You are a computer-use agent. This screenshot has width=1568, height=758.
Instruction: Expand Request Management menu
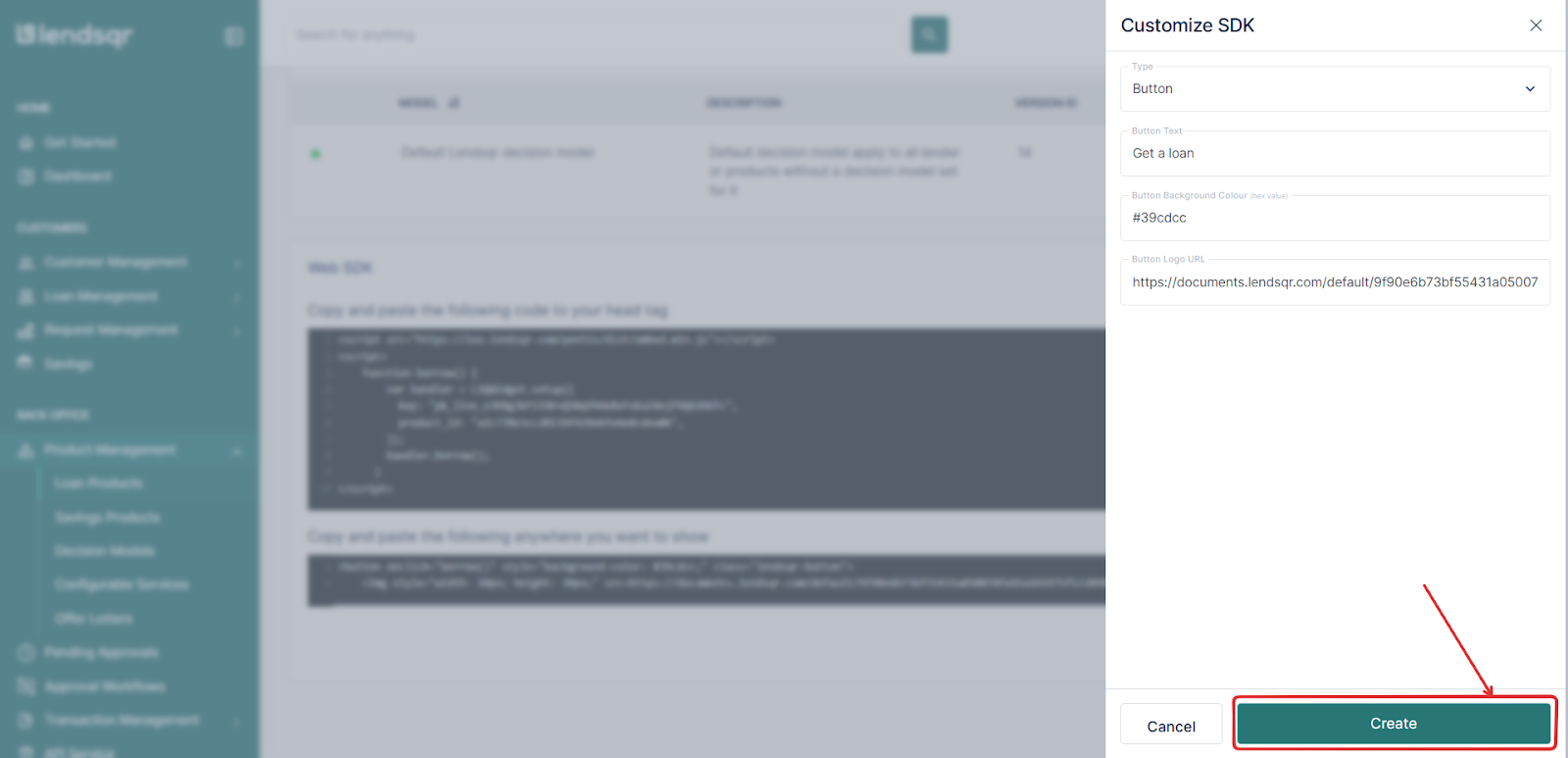(129, 330)
